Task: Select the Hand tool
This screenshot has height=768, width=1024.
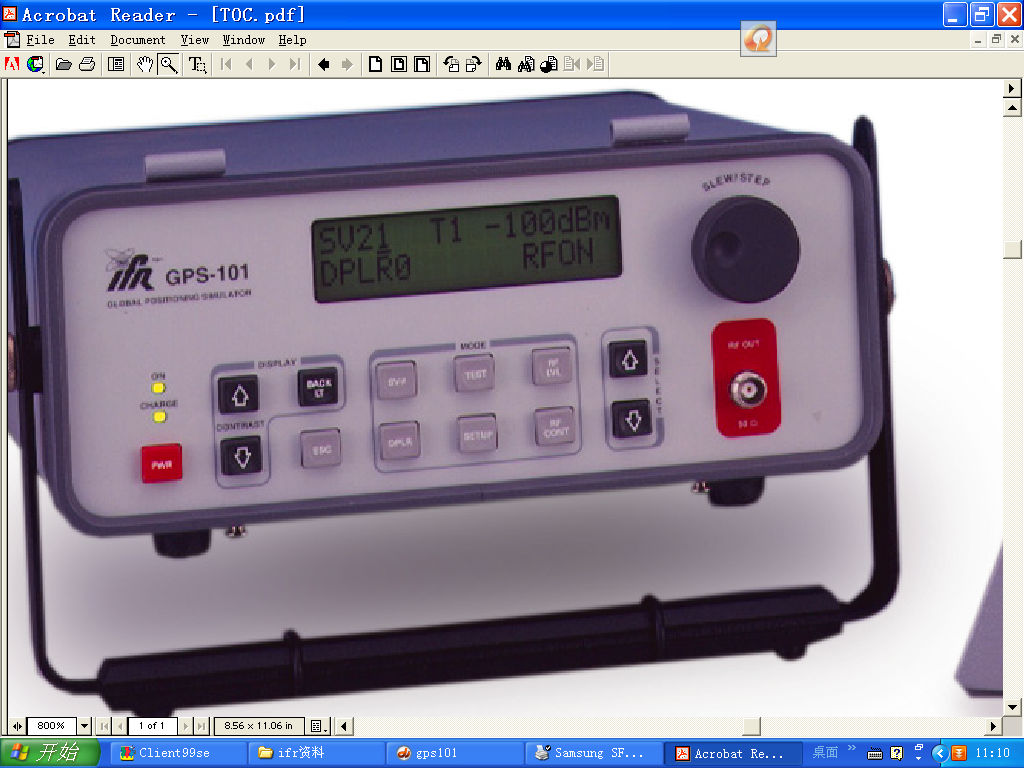Action: tap(145, 64)
